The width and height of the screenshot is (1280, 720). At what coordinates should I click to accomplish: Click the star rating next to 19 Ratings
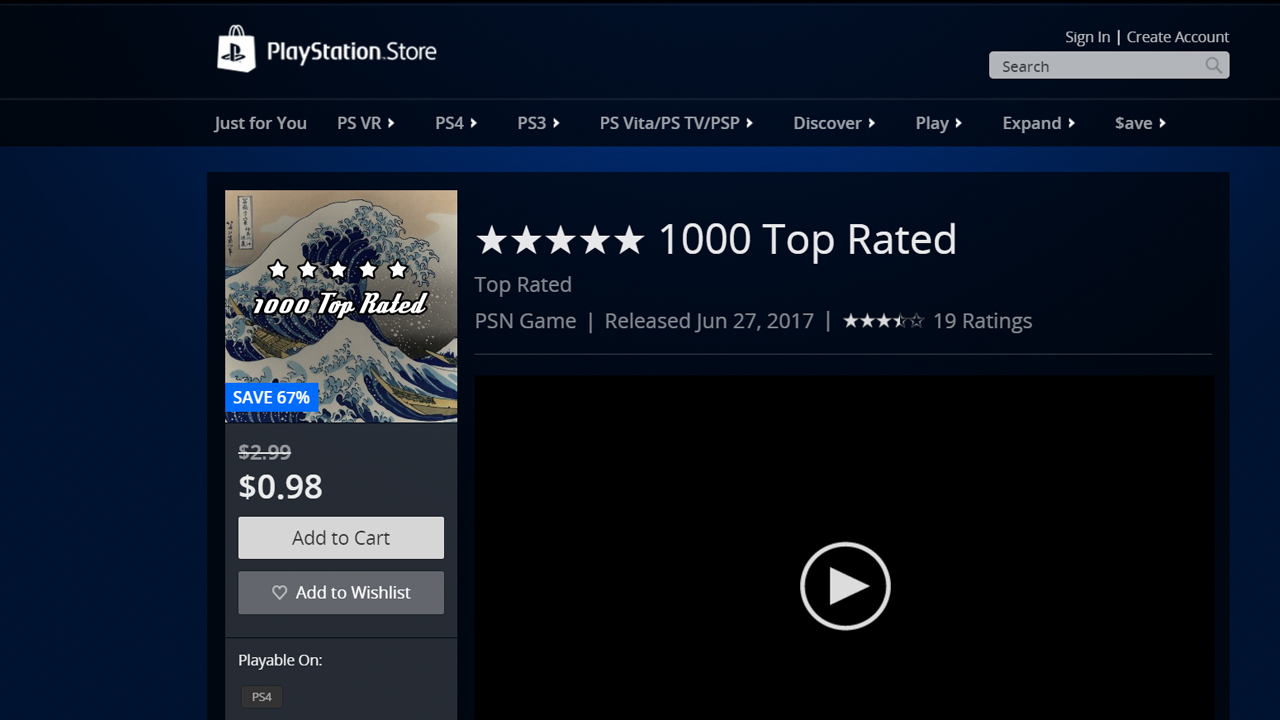tap(883, 321)
